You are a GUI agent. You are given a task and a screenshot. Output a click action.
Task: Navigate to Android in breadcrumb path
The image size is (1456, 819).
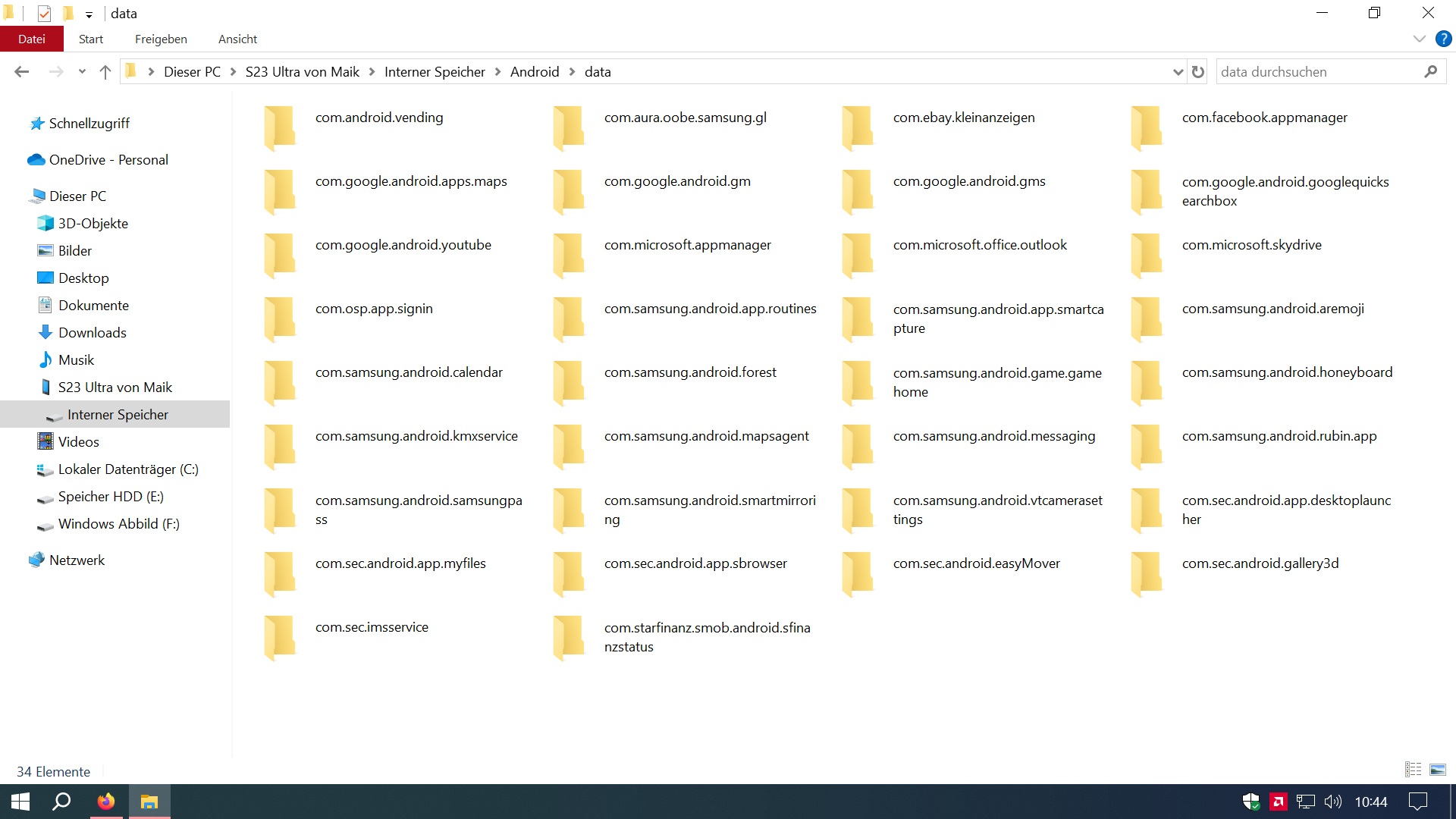click(x=534, y=72)
